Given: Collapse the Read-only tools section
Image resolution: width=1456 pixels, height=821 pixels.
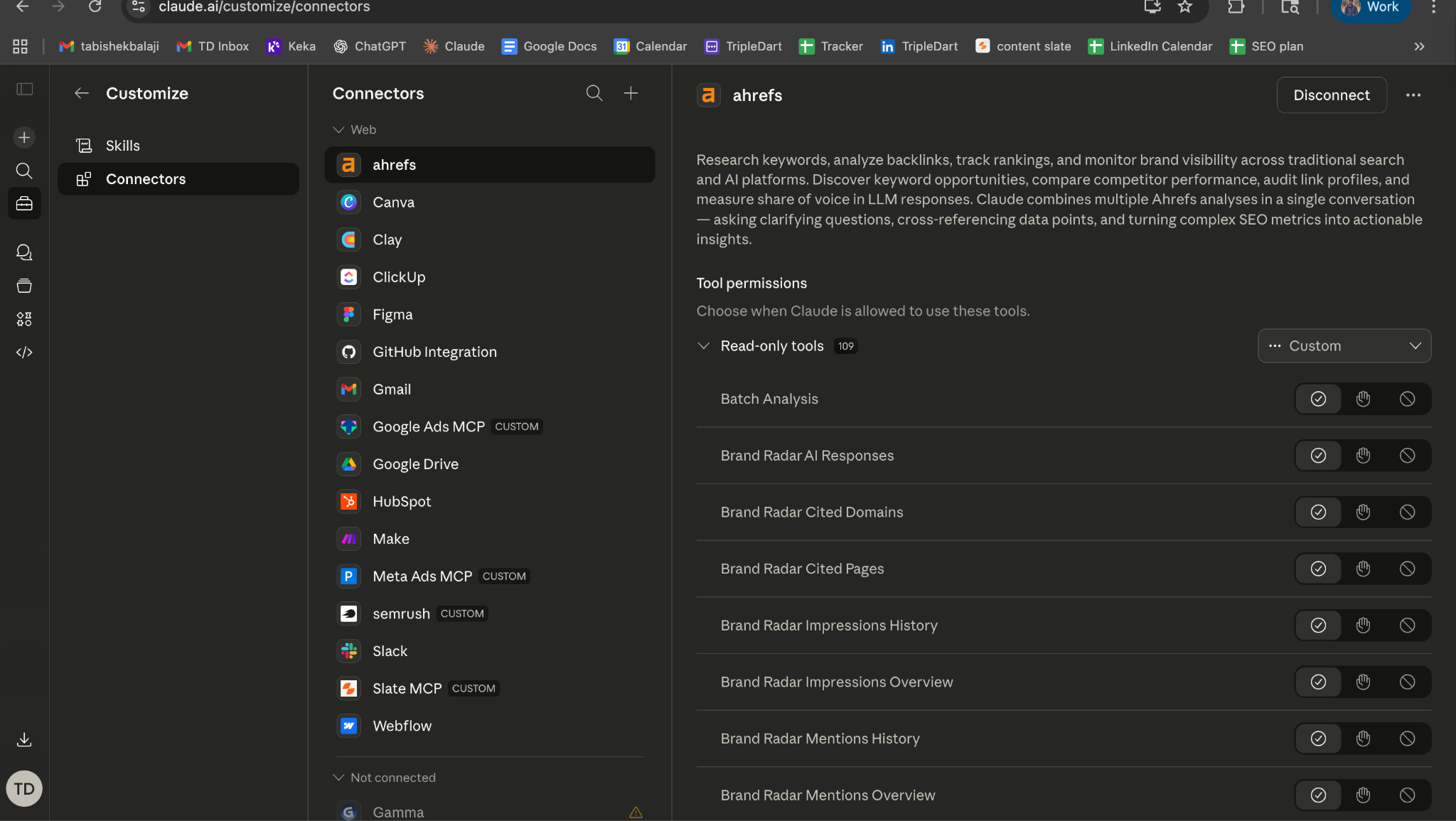Looking at the screenshot, I should click(x=704, y=346).
